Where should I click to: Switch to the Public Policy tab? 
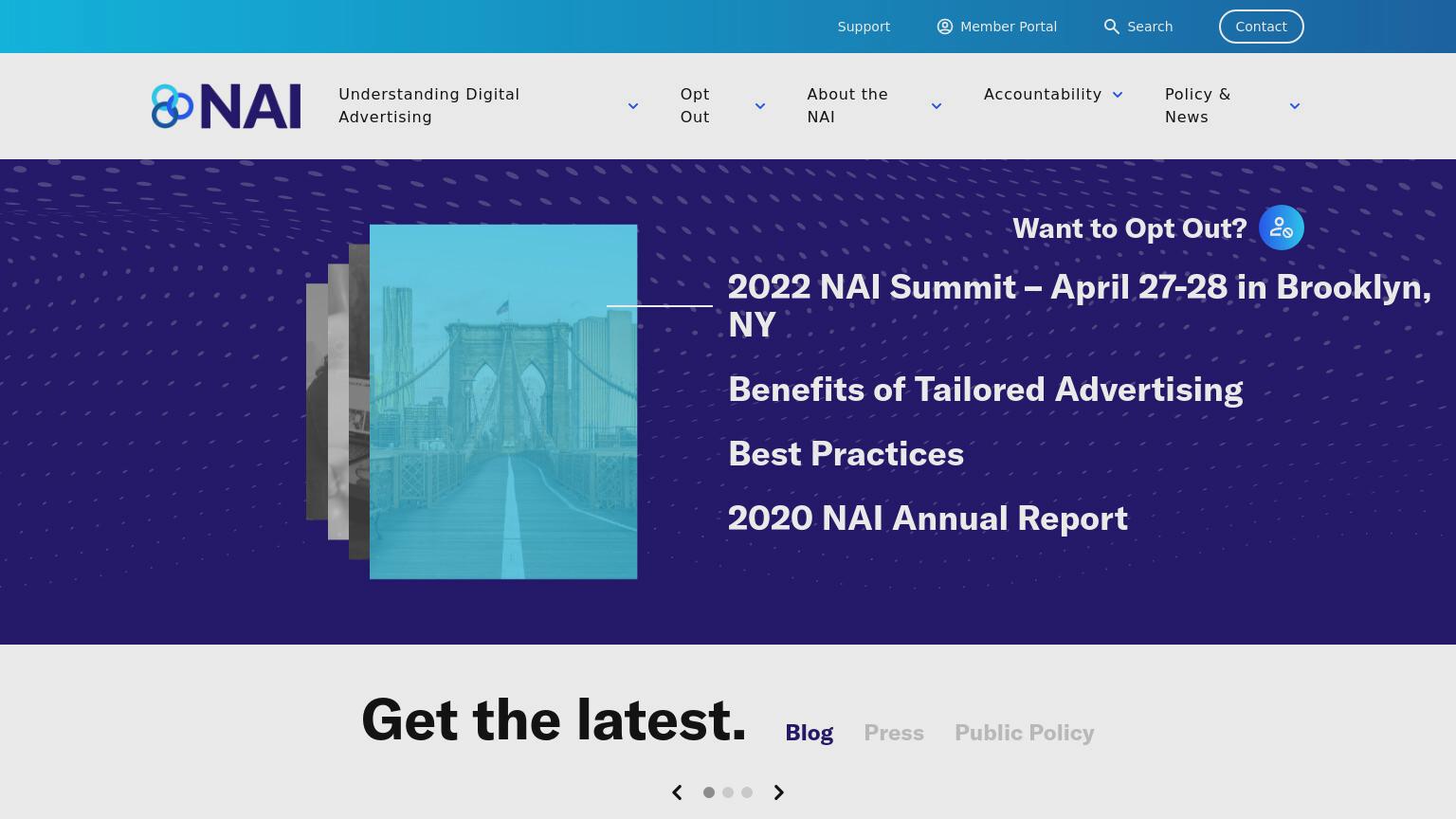tap(1025, 733)
